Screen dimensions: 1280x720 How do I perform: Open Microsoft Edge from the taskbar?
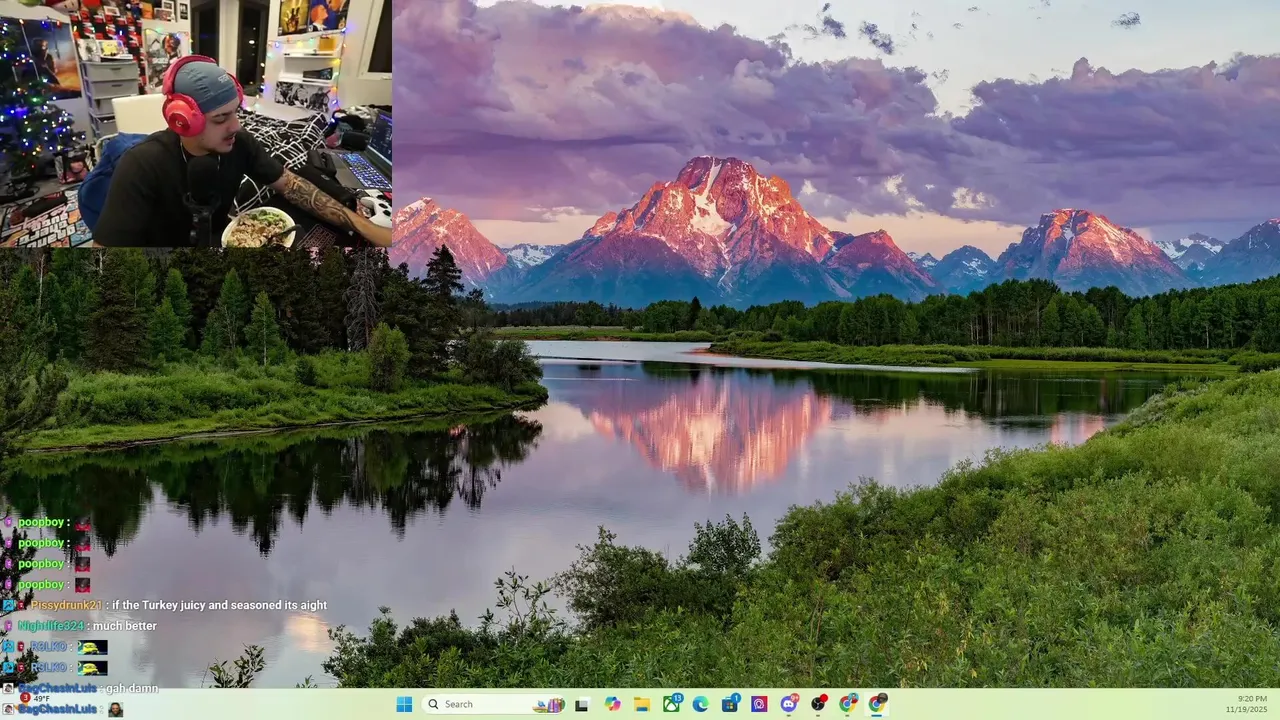pos(701,704)
